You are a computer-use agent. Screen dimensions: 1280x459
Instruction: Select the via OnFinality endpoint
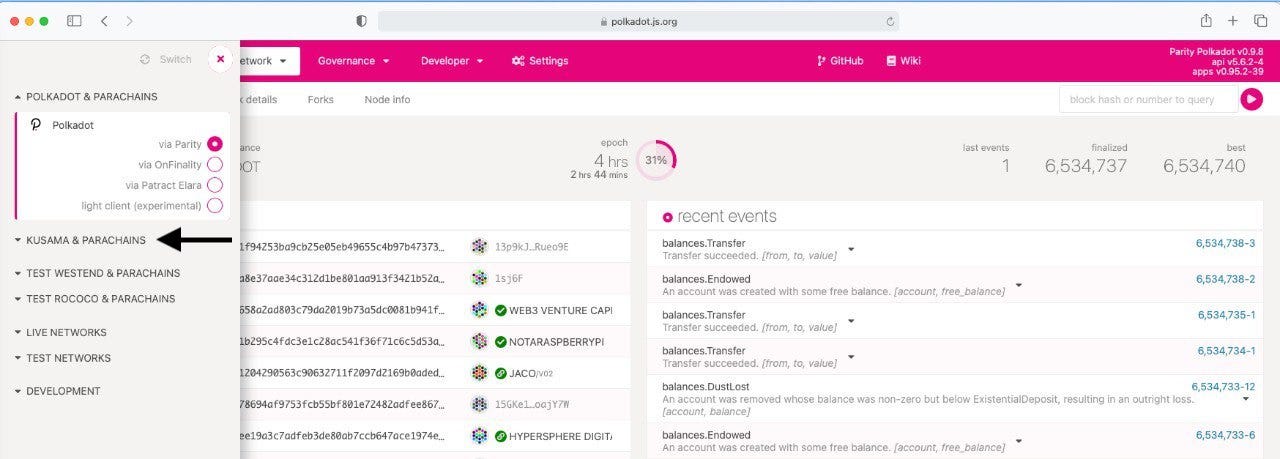coord(214,165)
